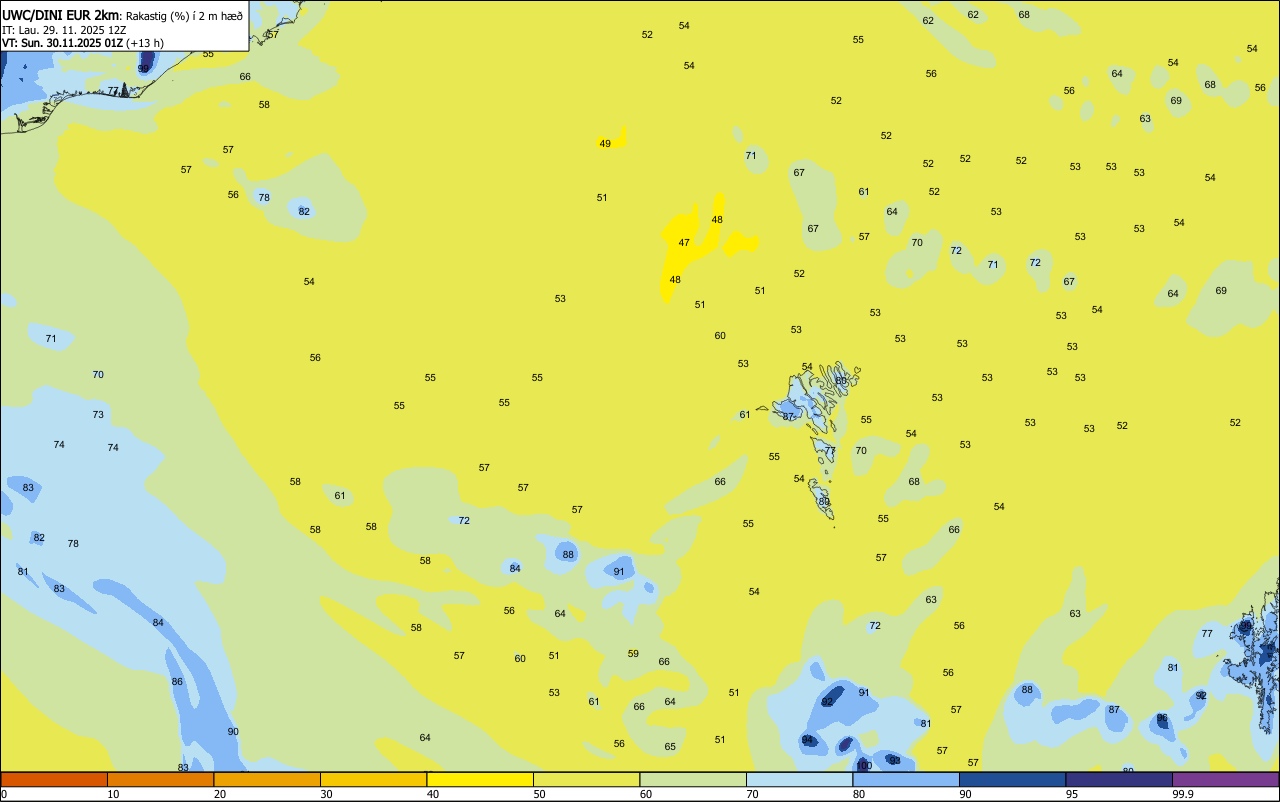Click the 80–90 medium blue legend swatch

(906, 779)
